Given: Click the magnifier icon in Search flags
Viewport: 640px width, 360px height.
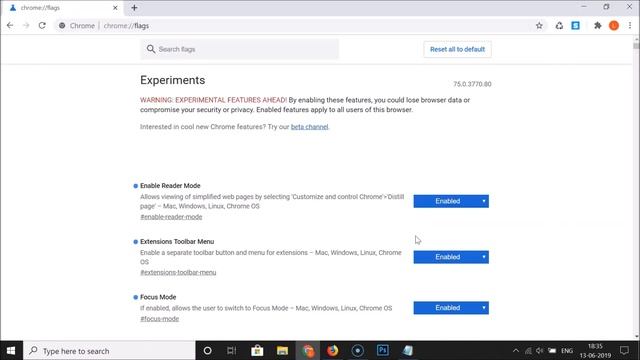Looking at the screenshot, I should (151, 49).
